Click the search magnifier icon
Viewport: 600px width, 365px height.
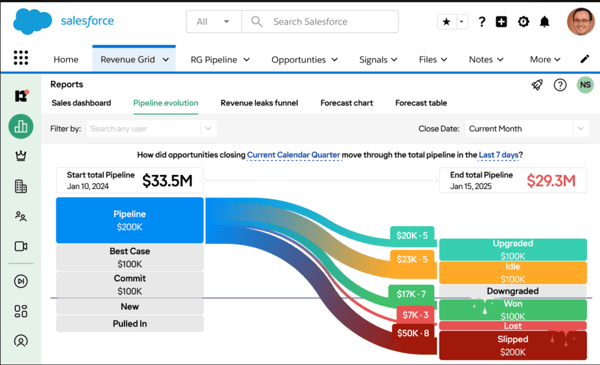pyautogui.click(x=256, y=21)
